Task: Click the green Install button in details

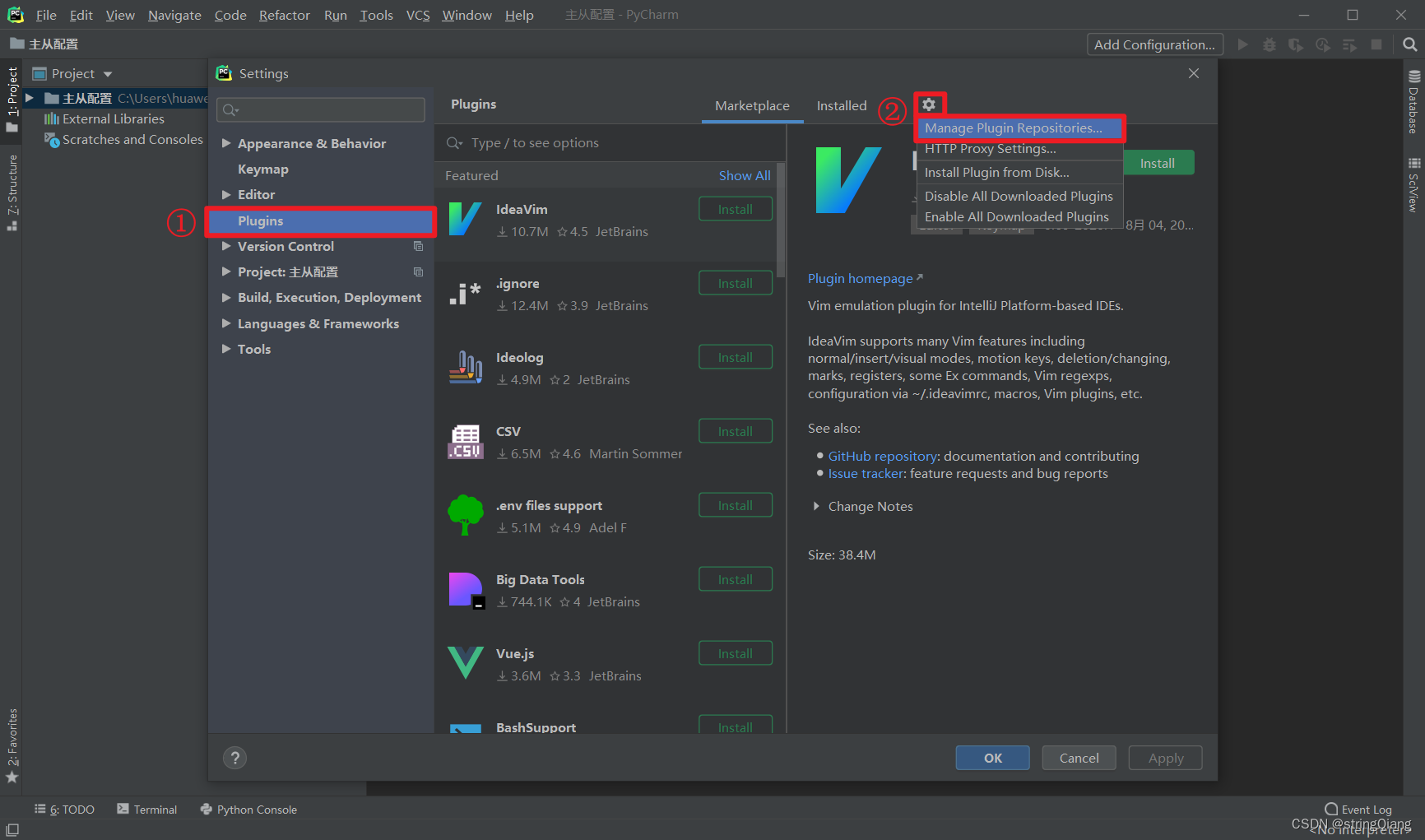Action: tap(1158, 163)
